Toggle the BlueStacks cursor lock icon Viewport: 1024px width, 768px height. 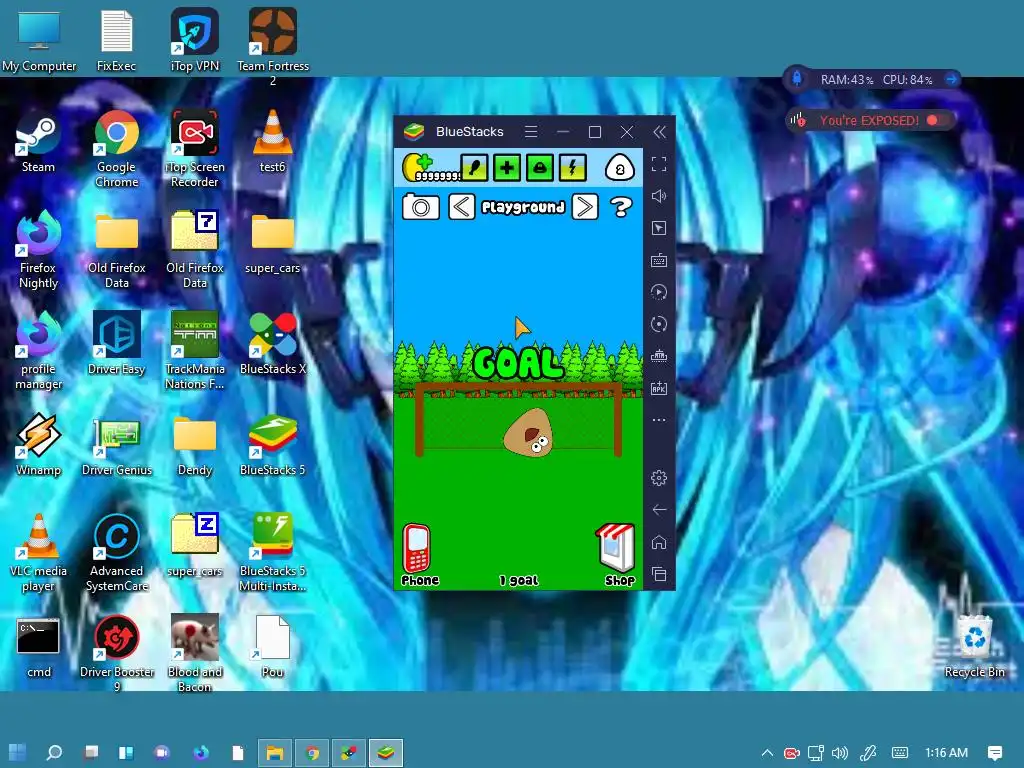659,228
